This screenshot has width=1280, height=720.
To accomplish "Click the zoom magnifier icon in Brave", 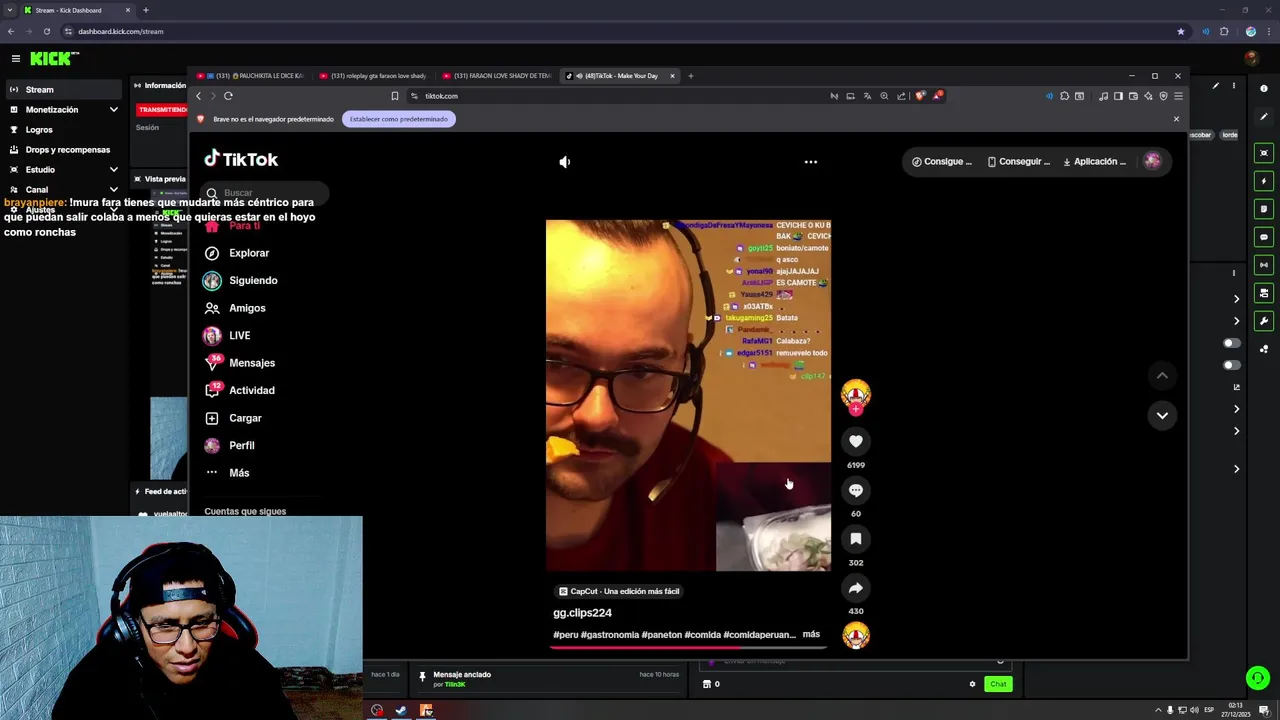I will pos(884,96).
